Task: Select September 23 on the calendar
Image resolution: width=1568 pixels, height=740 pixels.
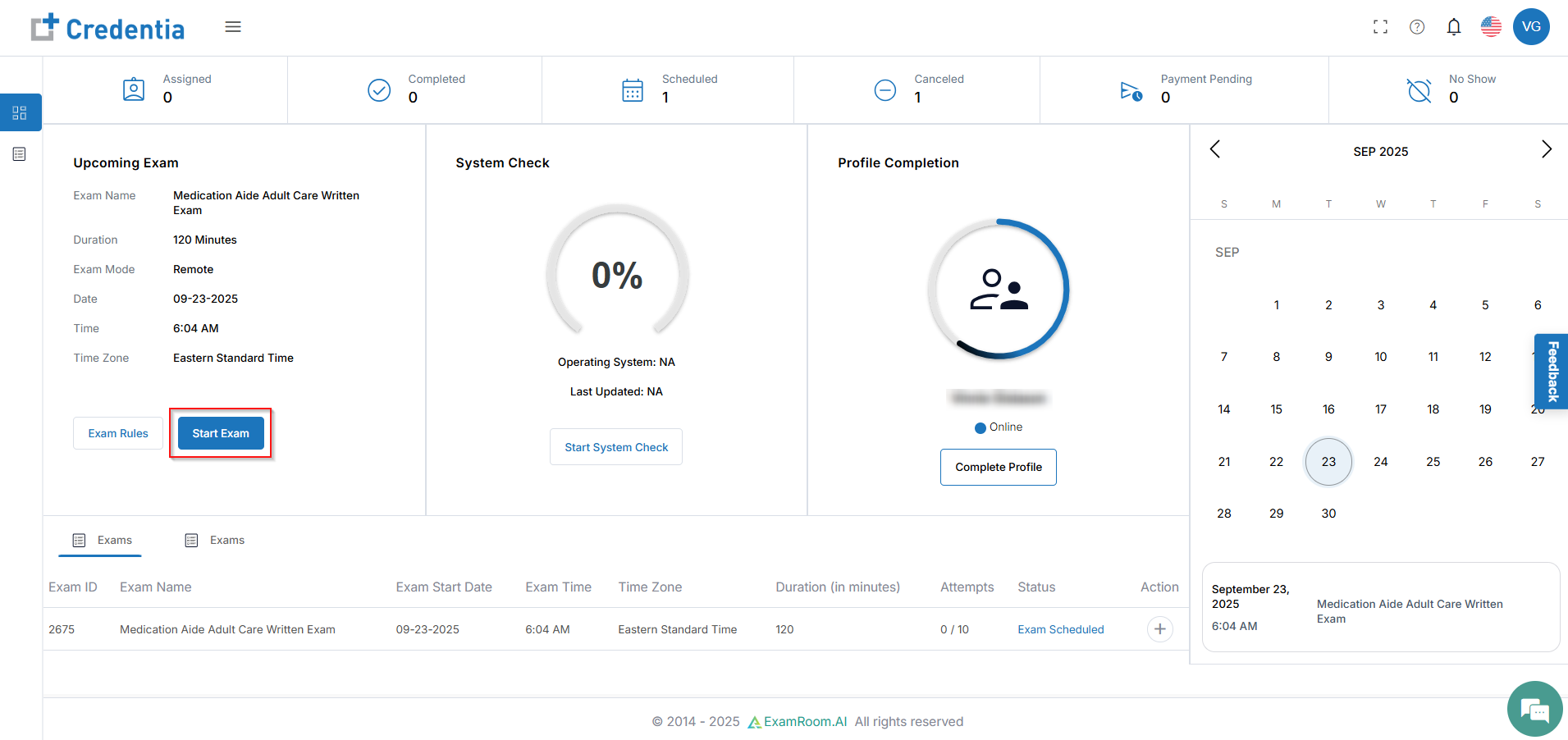Action: click(x=1328, y=462)
